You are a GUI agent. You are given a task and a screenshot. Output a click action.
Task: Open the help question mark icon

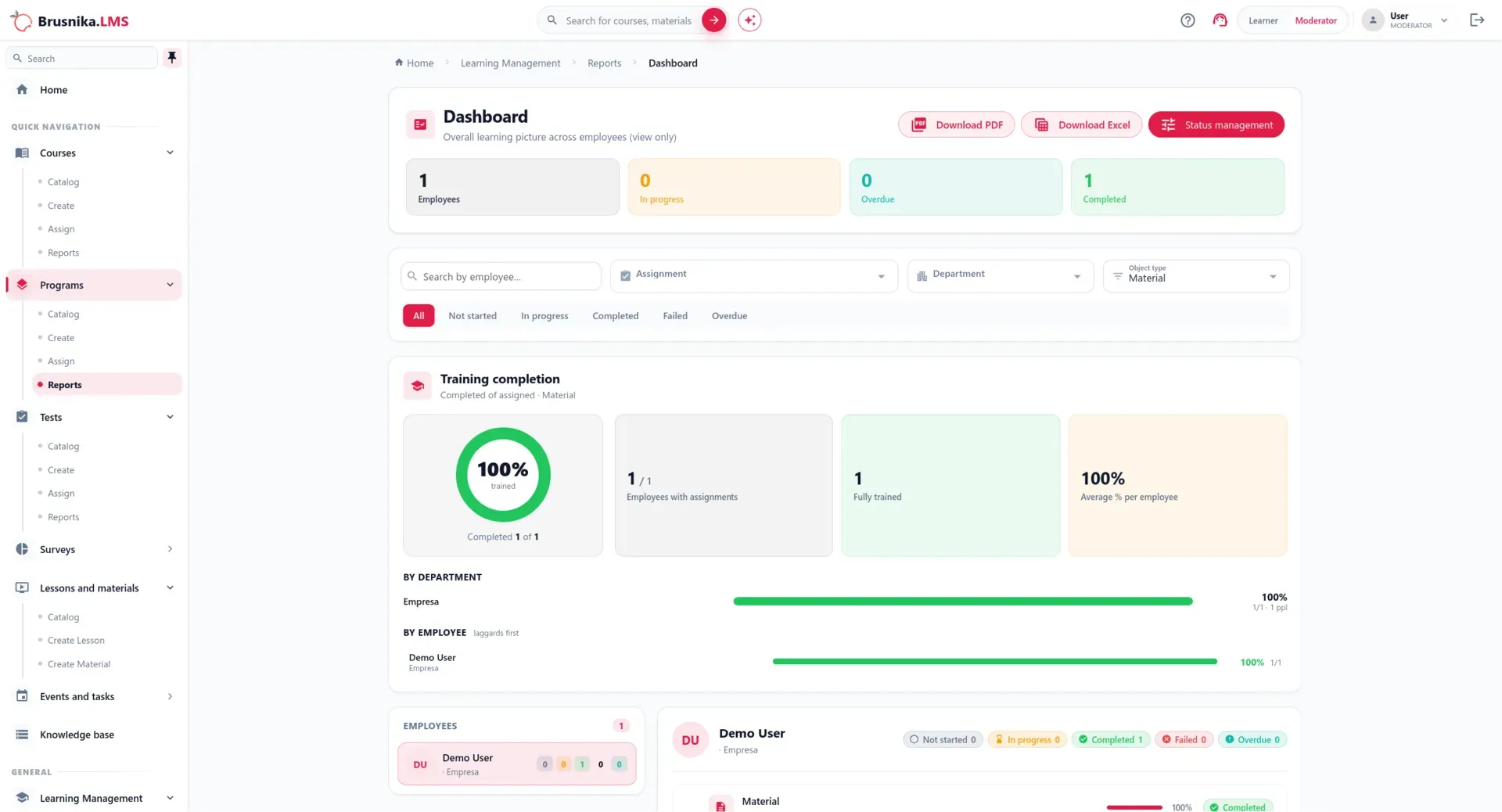click(x=1188, y=20)
